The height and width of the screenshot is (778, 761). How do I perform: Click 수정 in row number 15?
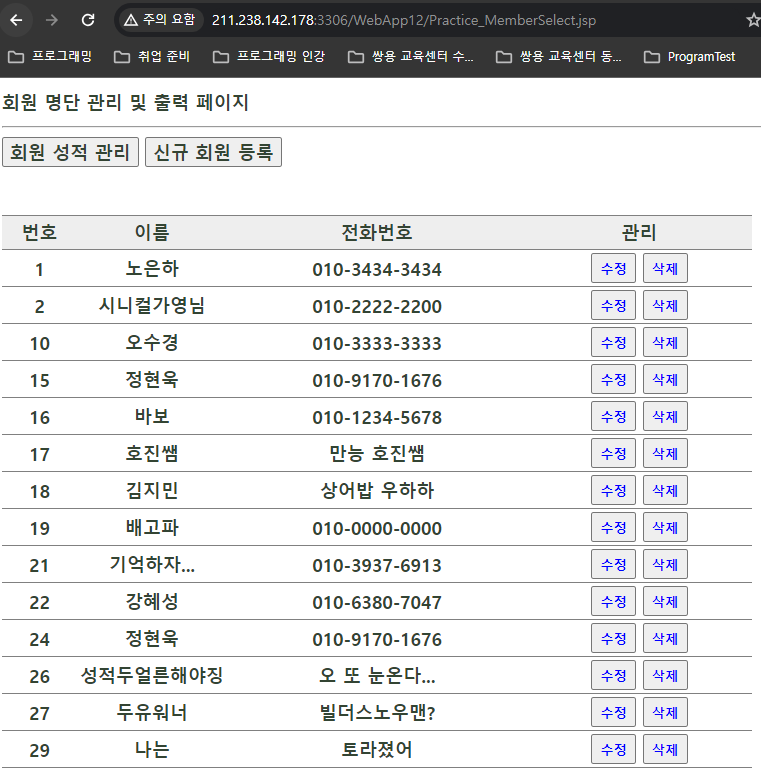(613, 380)
